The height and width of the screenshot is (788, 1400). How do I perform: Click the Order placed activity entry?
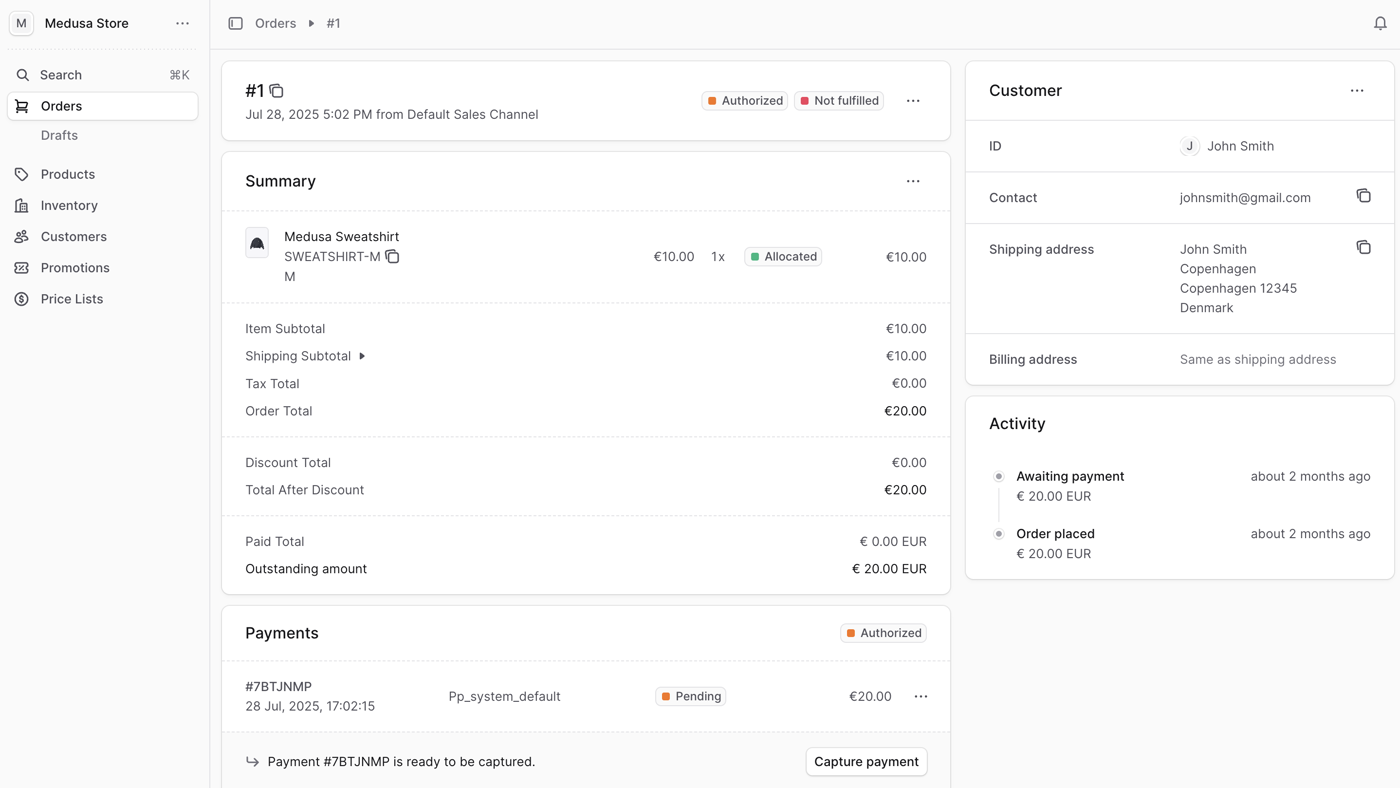click(1055, 534)
